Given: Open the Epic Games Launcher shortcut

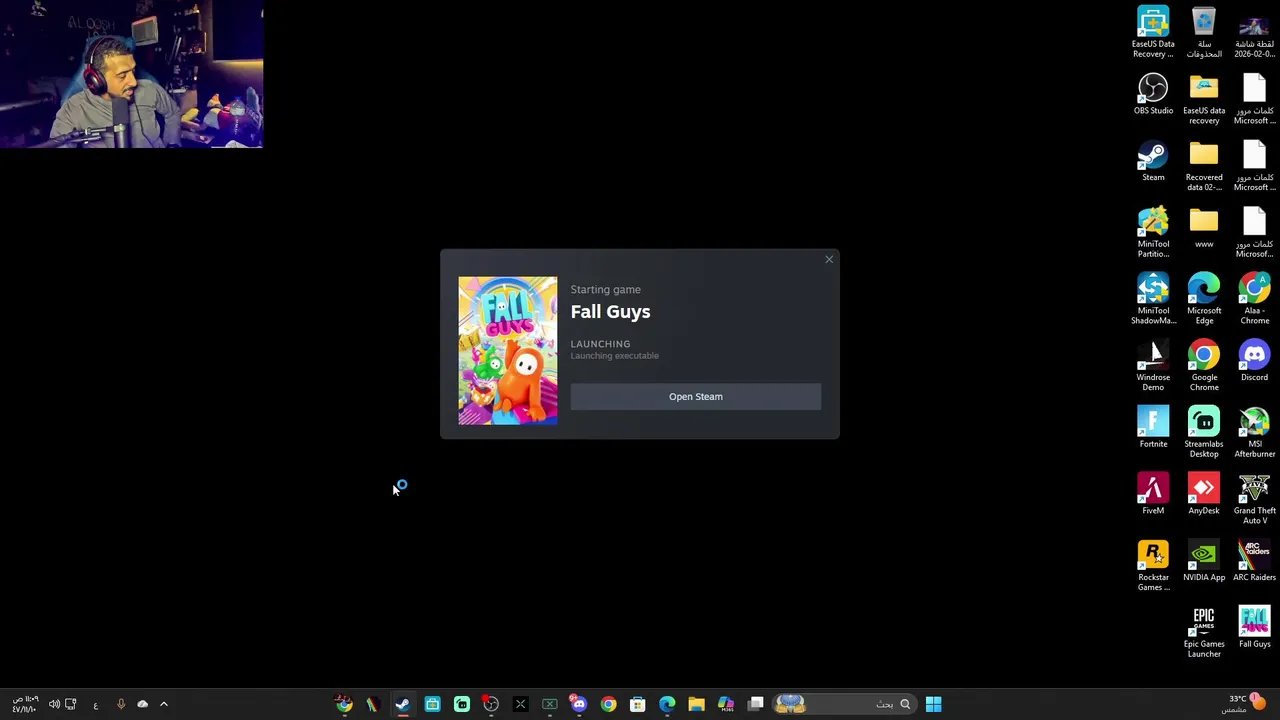Looking at the screenshot, I should coord(1204,632).
